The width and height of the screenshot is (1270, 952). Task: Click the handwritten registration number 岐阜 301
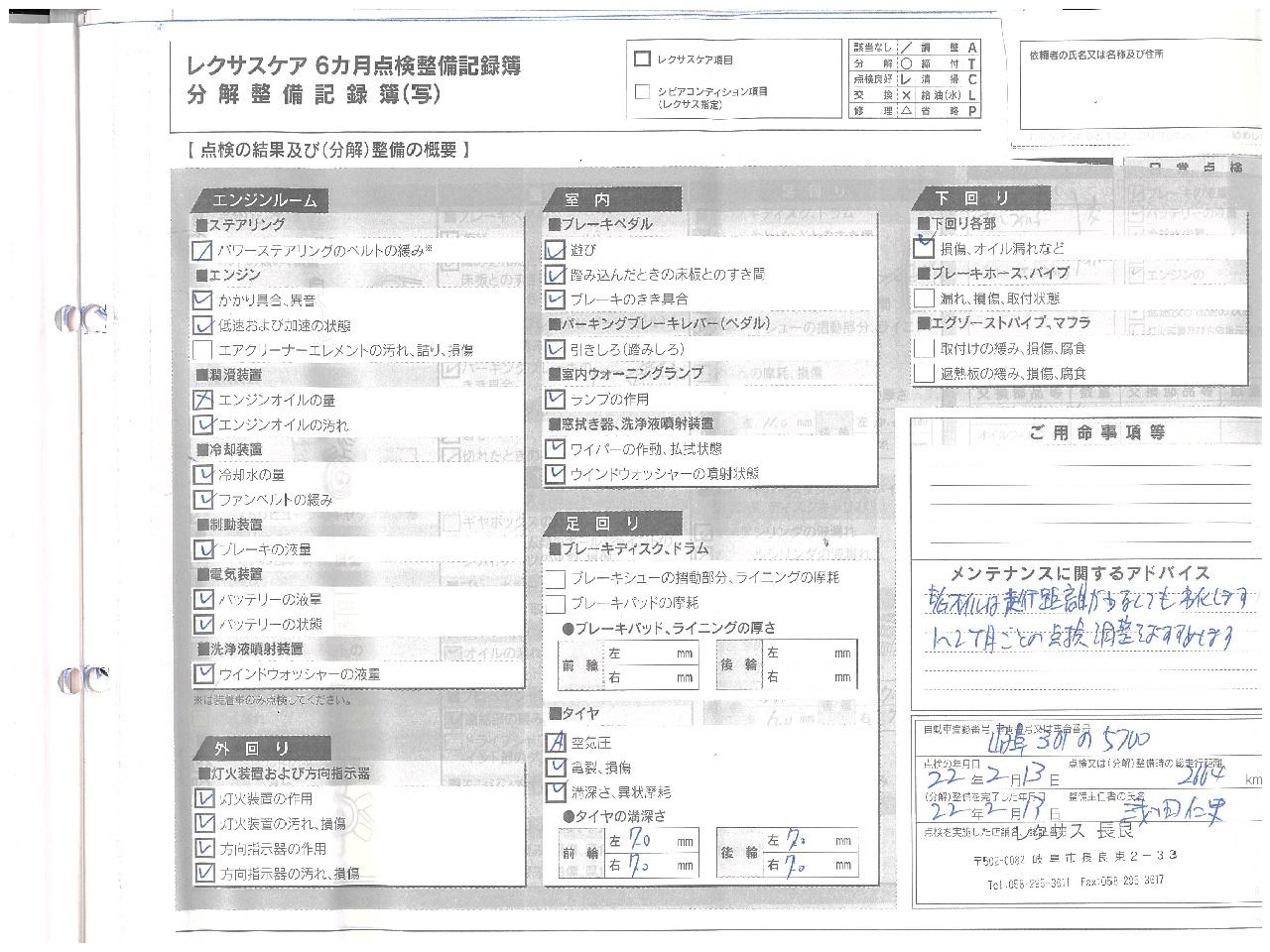[x=1069, y=740]
